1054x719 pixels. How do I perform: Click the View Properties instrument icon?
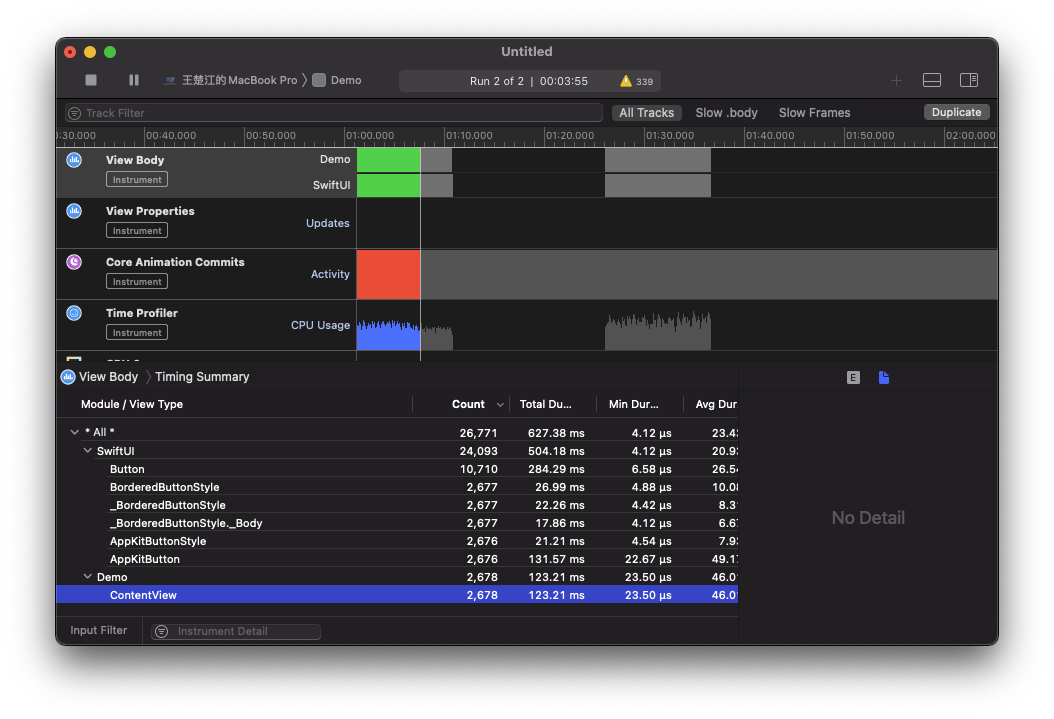point(74,211)
